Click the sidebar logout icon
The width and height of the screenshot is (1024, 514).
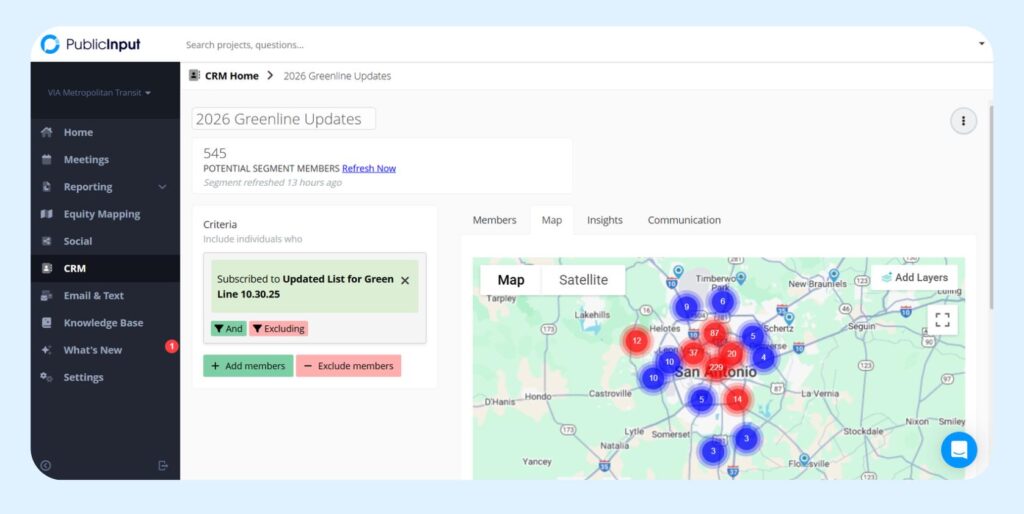click(x=163, y=465)
